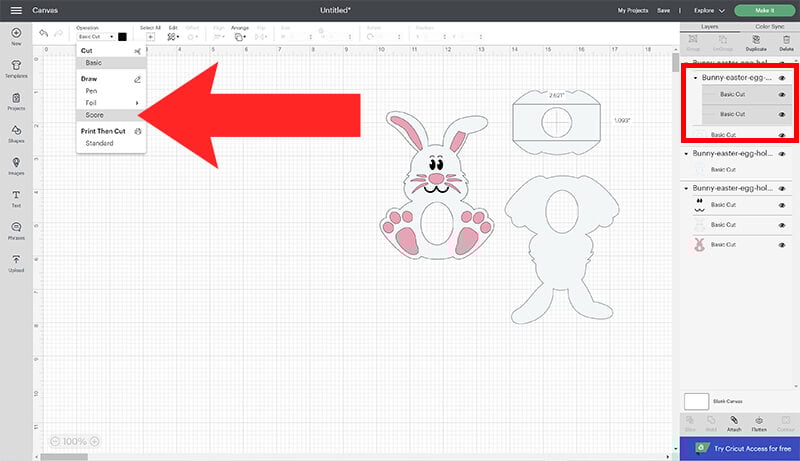
Task: Click the Group icon in Layers panel
Action: pos(693,39)
